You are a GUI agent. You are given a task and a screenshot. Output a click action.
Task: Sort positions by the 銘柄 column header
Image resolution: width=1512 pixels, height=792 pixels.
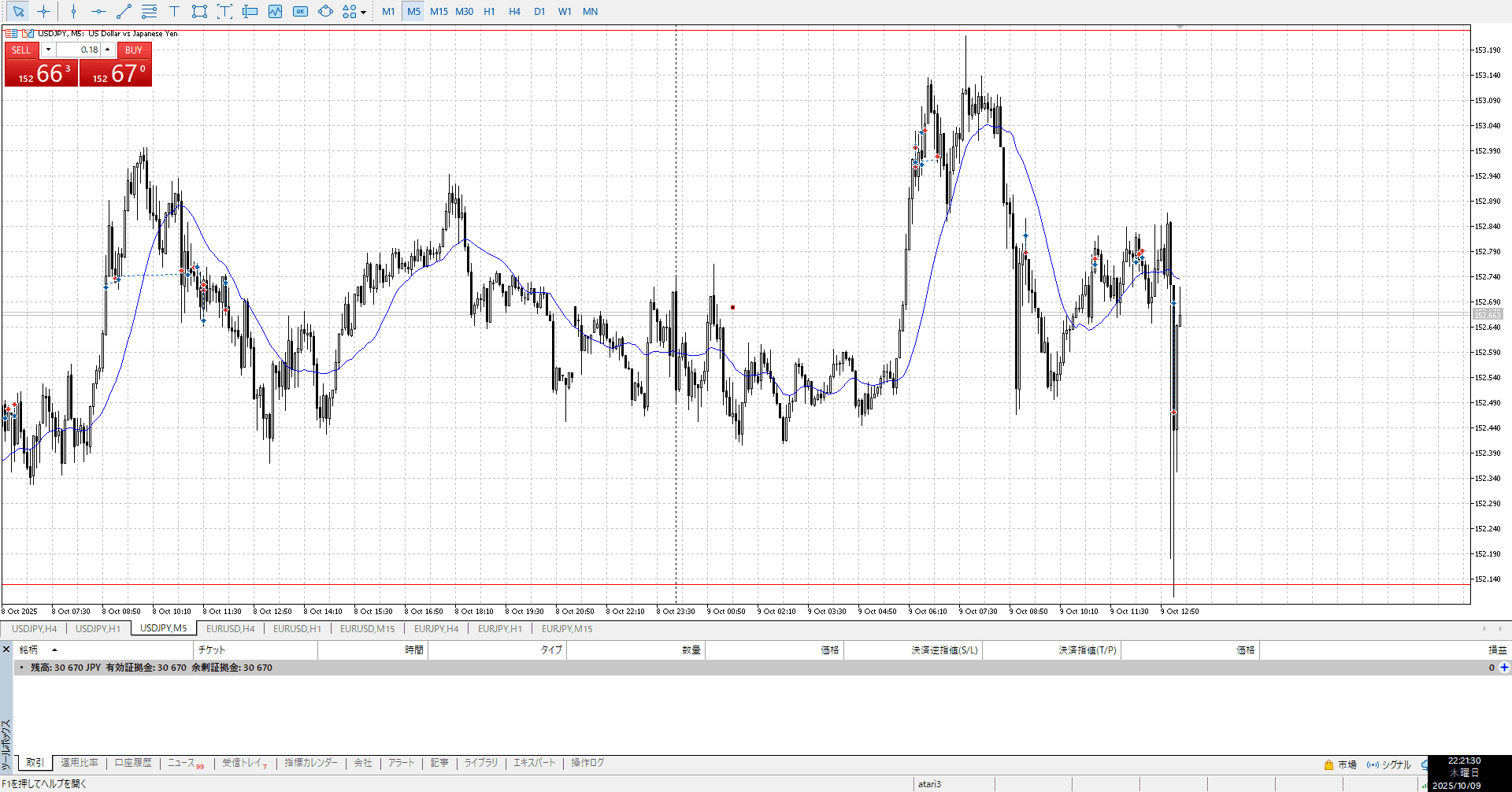click(x=29, y=650)
